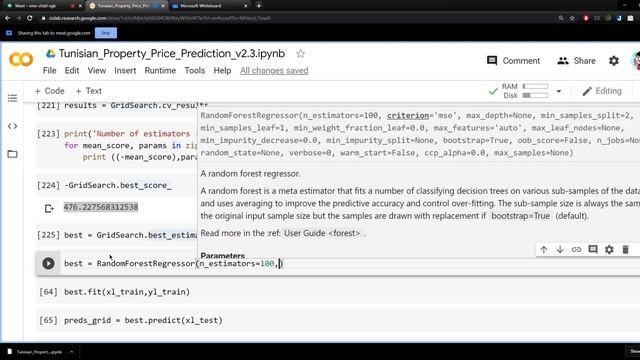The image size is (640, 360).
Task: Stop sharing this tab to meet.google.com
Action: pyautogui.click(x=106, y=33)
